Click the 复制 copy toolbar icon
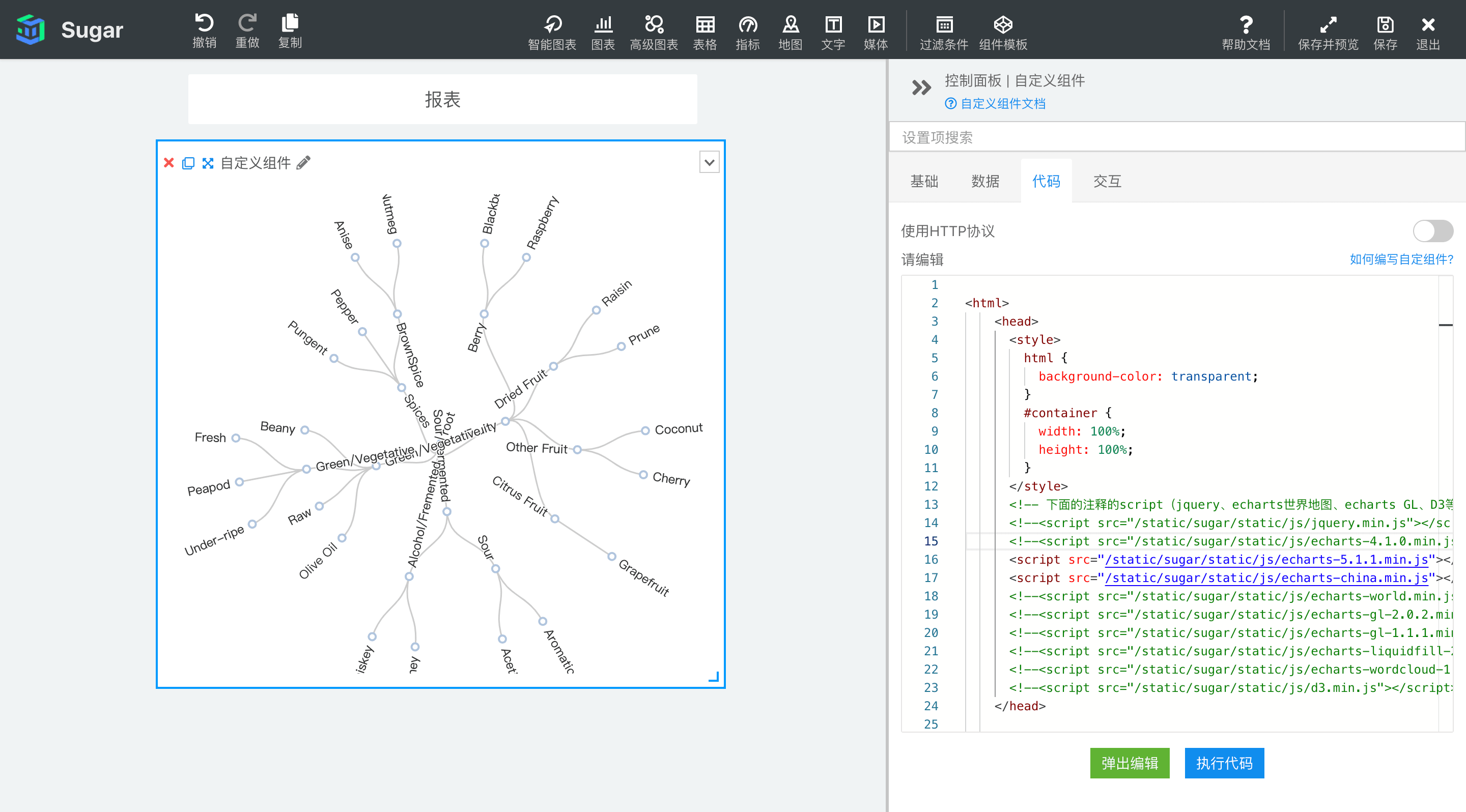The height and width of the screenshot is (812, 1466). point(290,31)
